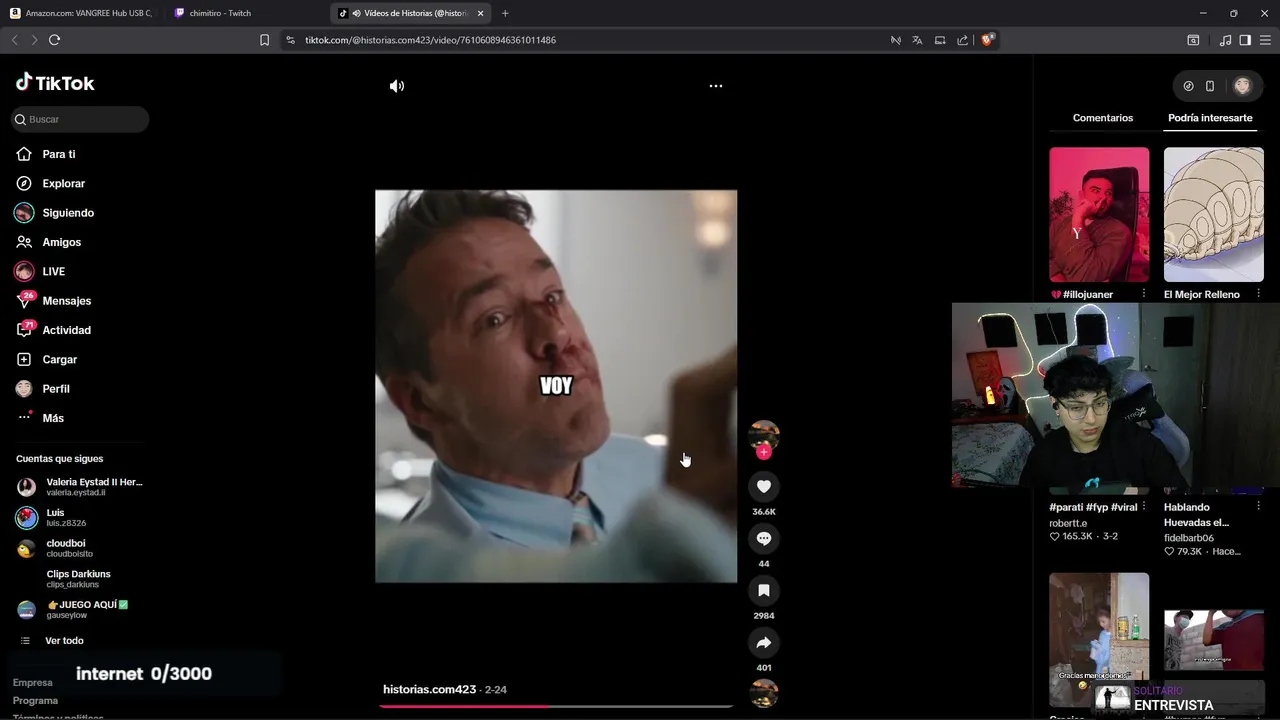1280x720 pixels.
Task: Click the TikTok logo
Action: 55,83
